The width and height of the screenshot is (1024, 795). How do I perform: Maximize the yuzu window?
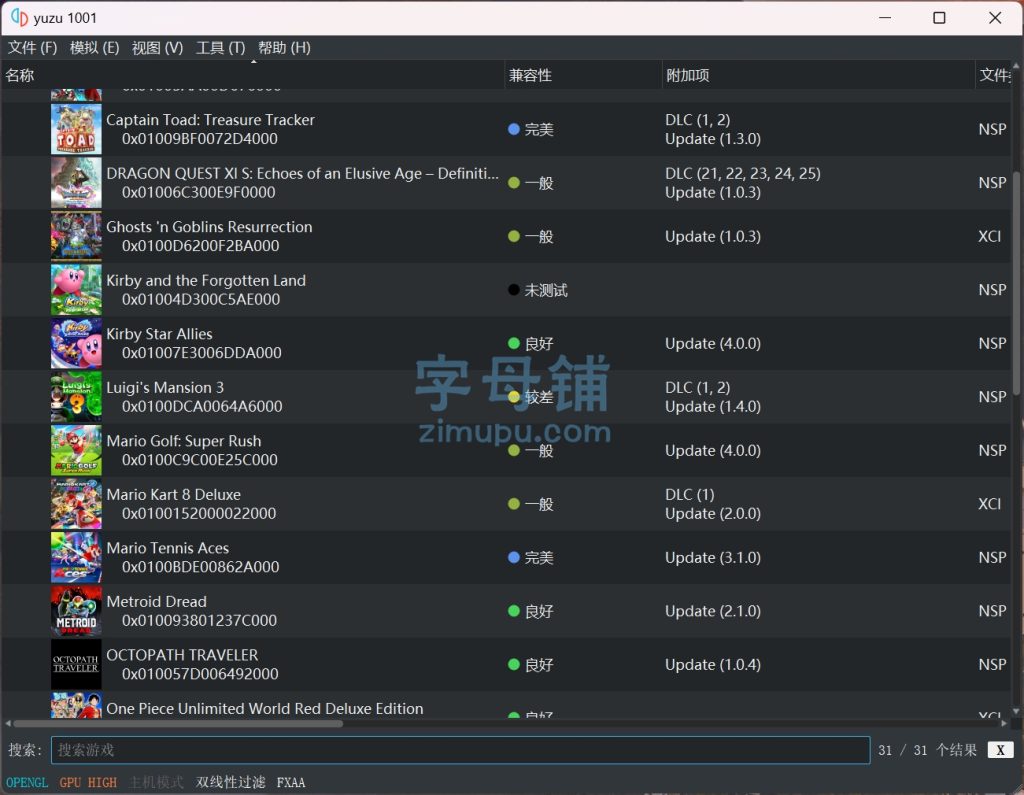939,18
